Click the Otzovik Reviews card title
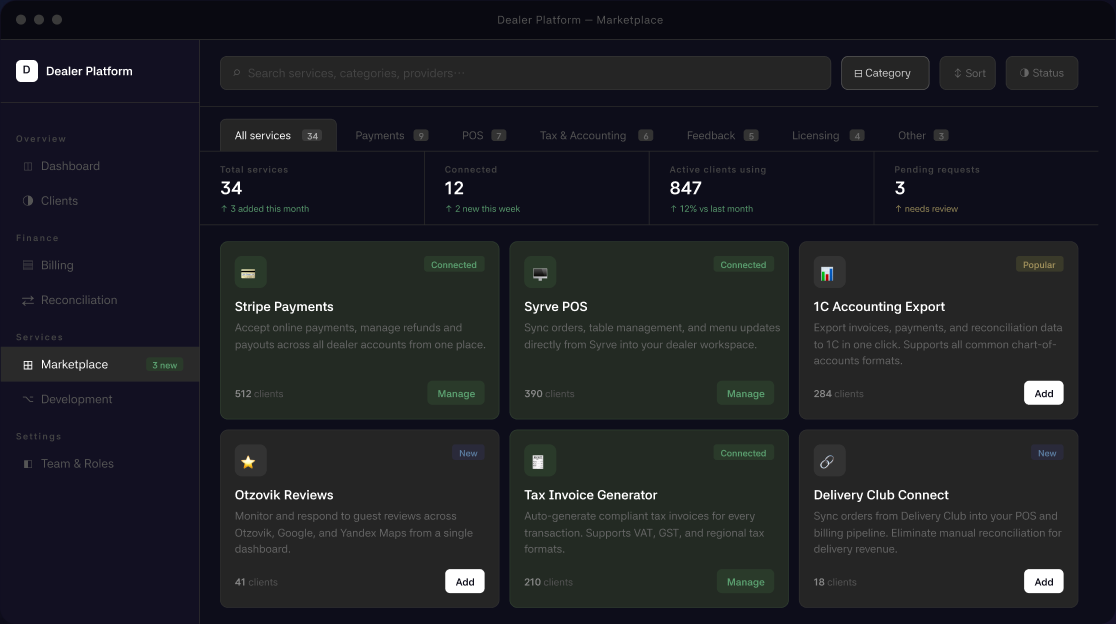Screen dimensions: 1116x624 tap(284, 495)
